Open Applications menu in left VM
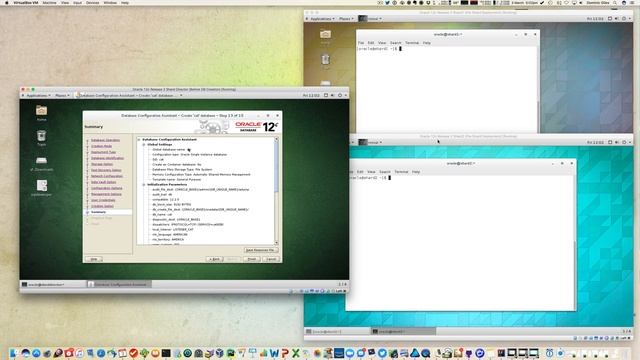The image size is (640, 360). (38, 96)
